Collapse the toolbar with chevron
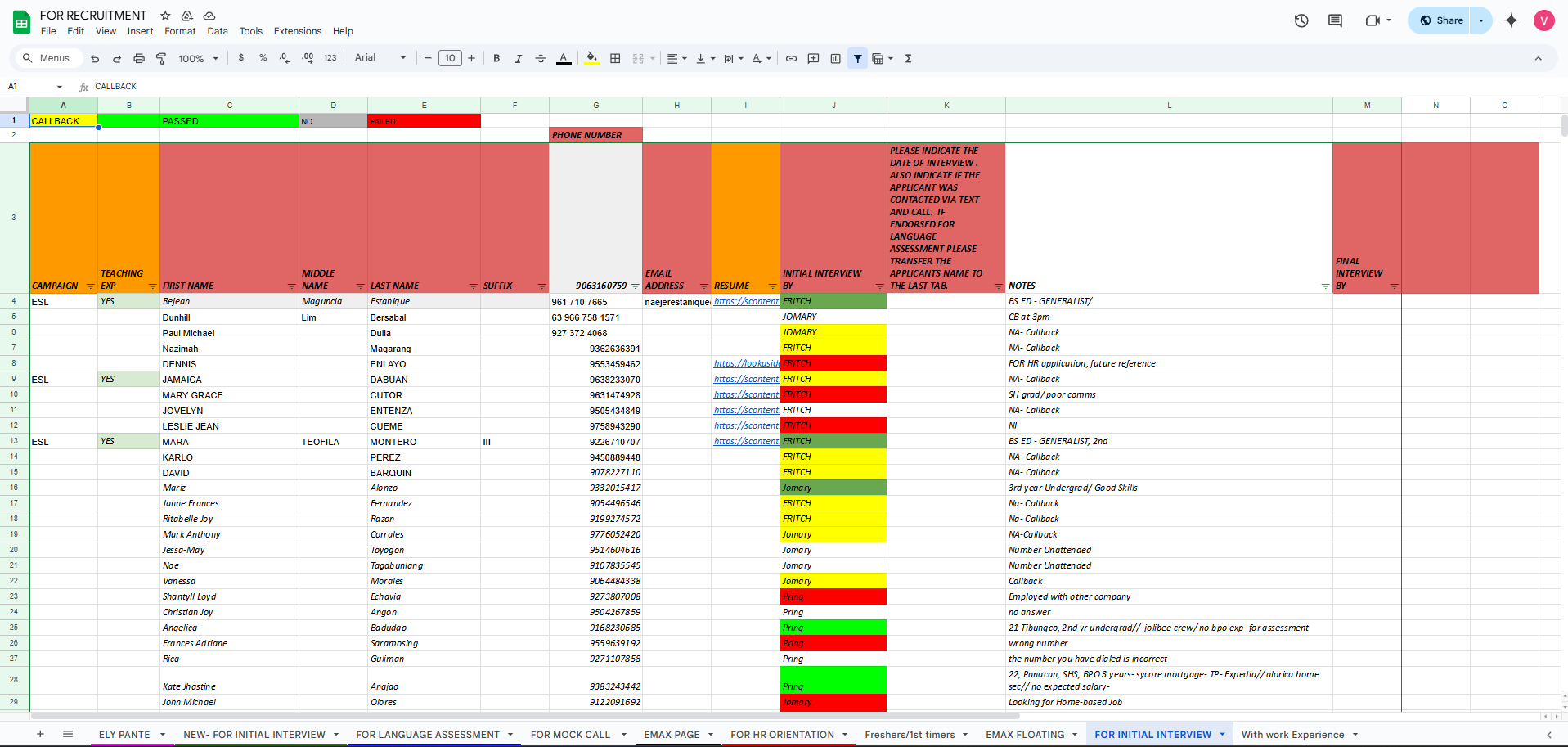The image size is (1568, 747). coord(1538,58)
